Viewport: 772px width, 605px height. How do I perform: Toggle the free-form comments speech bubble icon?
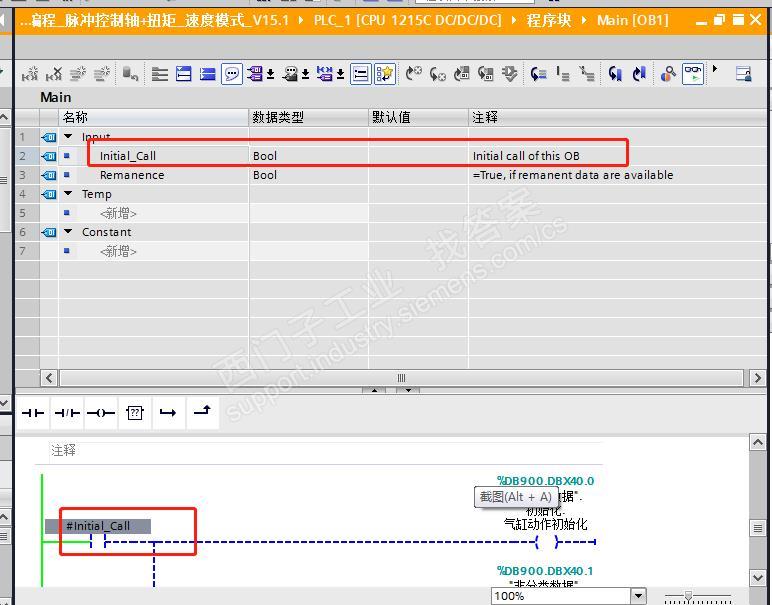pyautogui.click(x=232, y=74)
